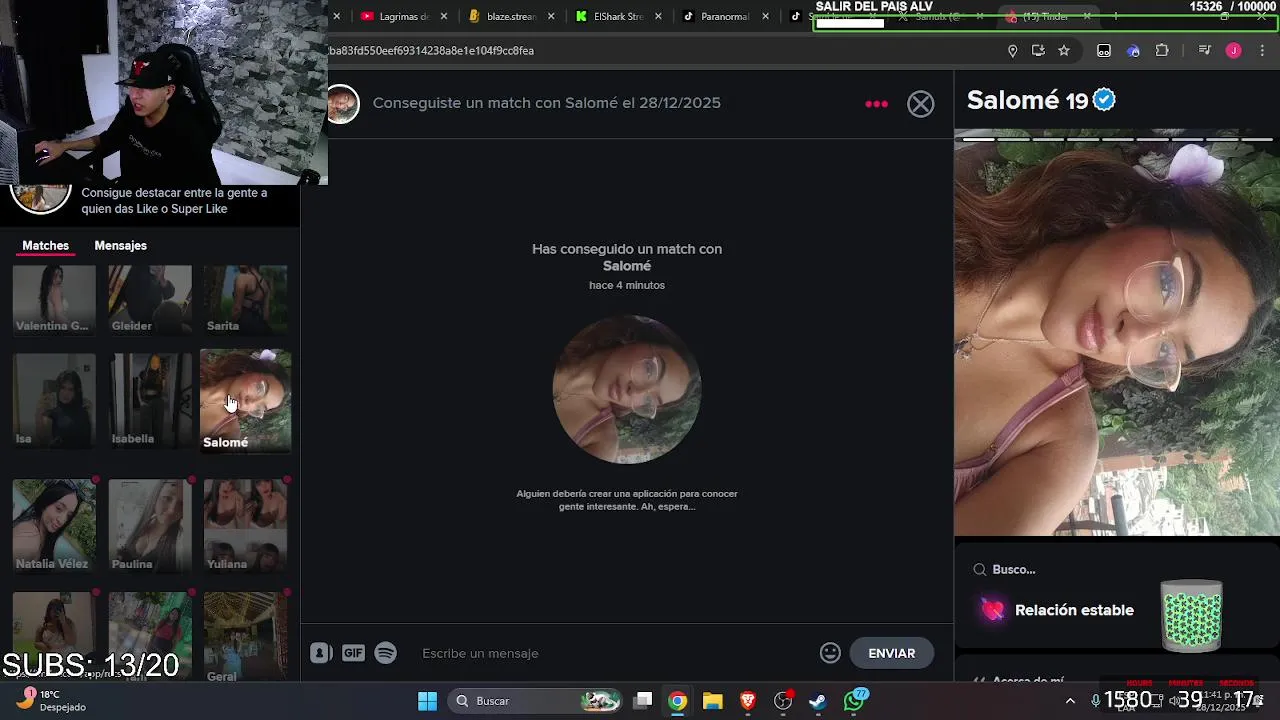Viewport: 1280px width, 720px height.
Task: Open the emoji picker
Action: tap(830, 653)
